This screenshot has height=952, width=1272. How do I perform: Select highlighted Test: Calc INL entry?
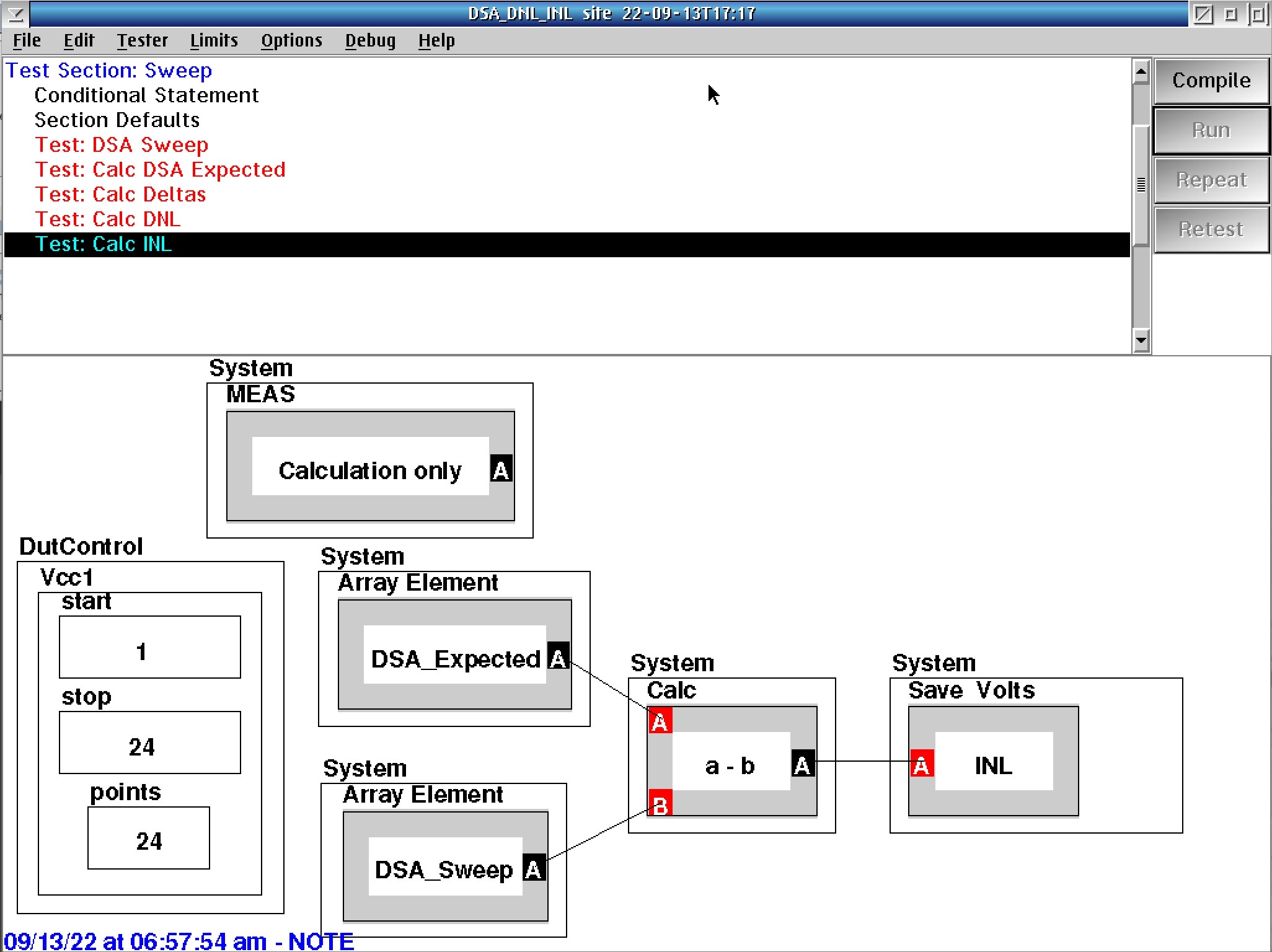tap(567, 244)
